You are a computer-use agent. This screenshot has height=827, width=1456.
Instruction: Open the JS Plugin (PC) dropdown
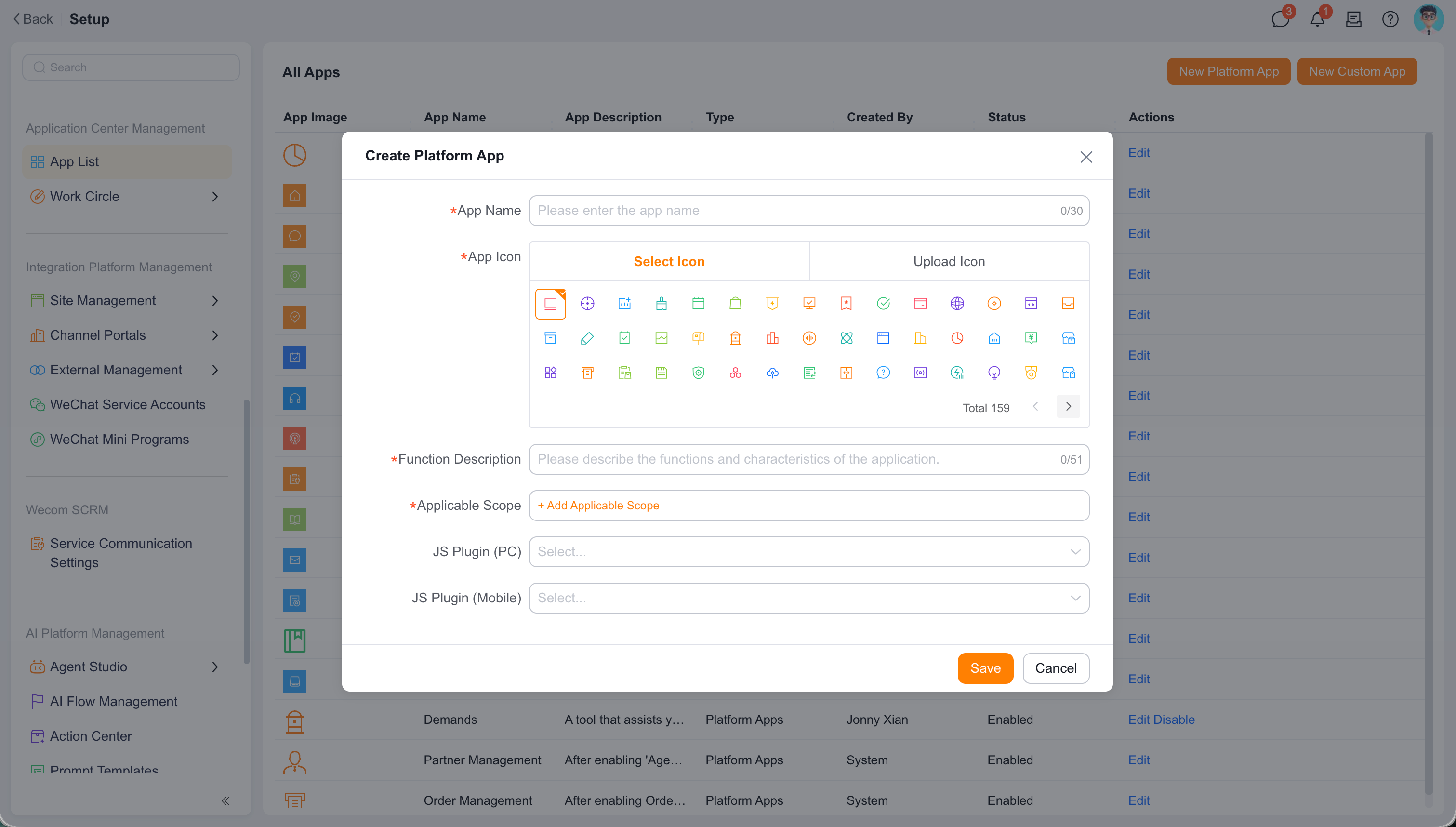click(x=809, y=551)
